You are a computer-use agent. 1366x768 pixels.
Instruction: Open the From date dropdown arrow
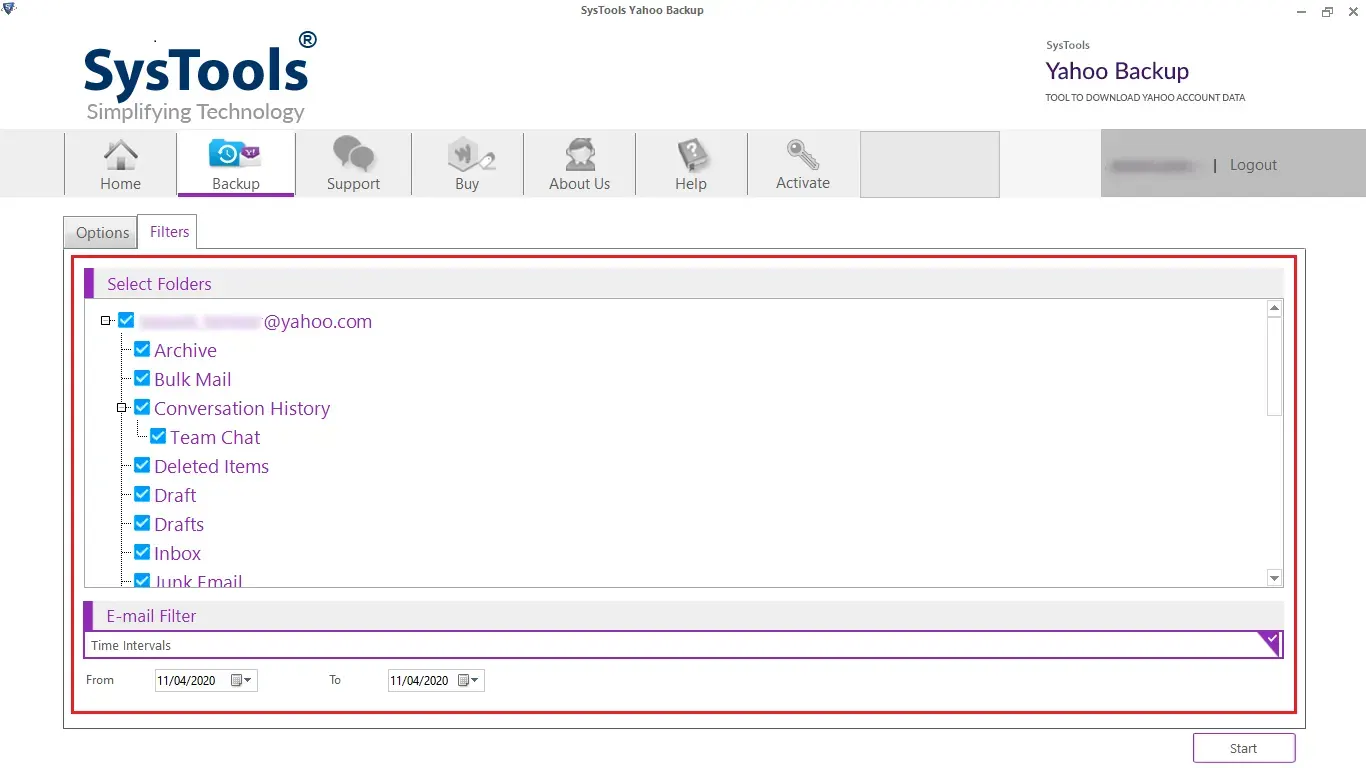[x=249, y=681]
